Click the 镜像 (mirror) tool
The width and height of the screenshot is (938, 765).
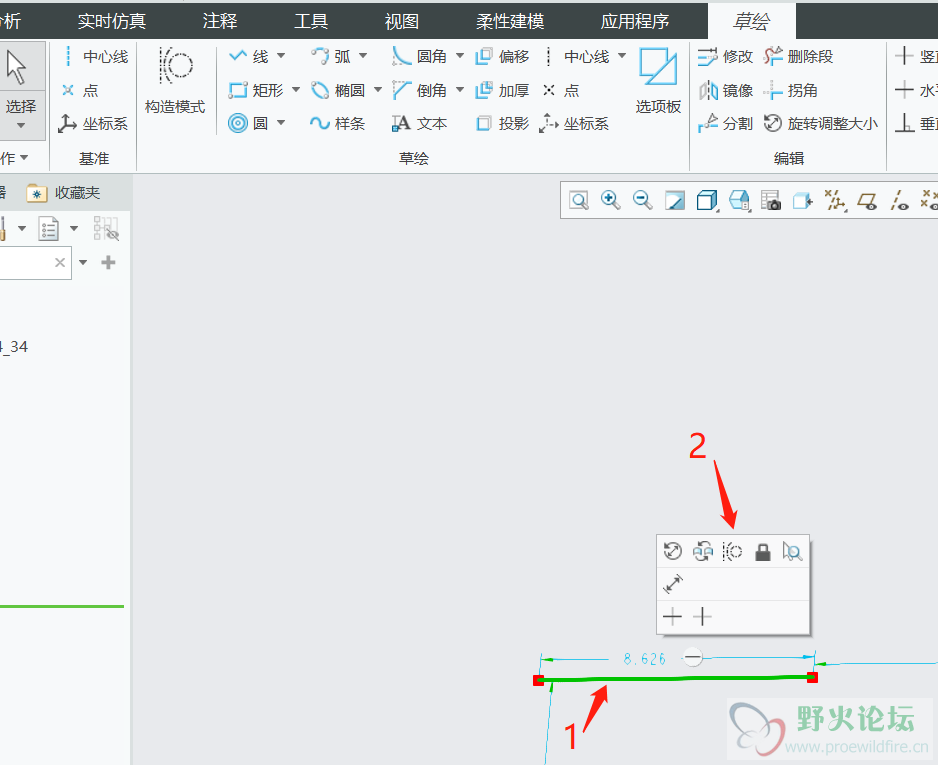[726, 90]
